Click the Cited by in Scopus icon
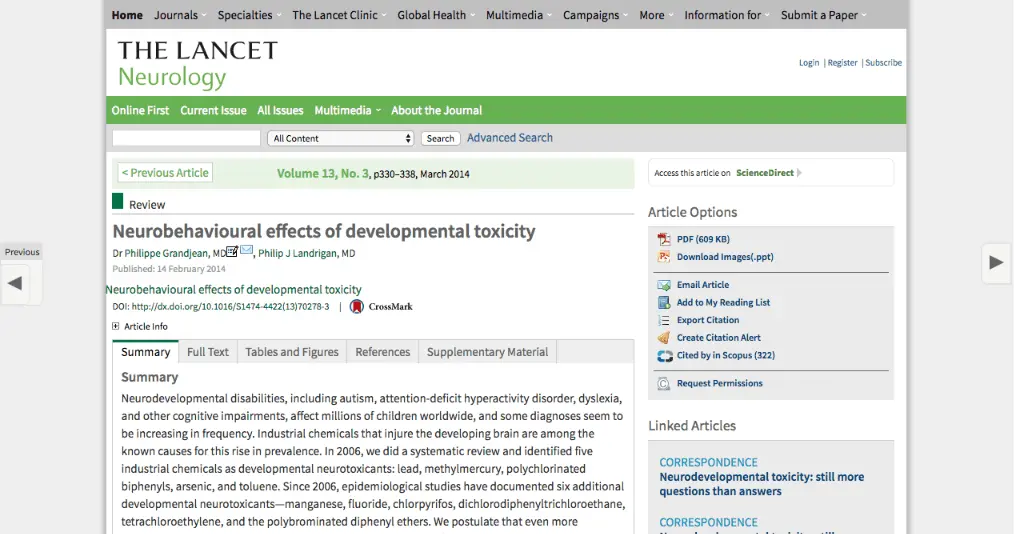The image size is (1014, 534). click(664, 356)
